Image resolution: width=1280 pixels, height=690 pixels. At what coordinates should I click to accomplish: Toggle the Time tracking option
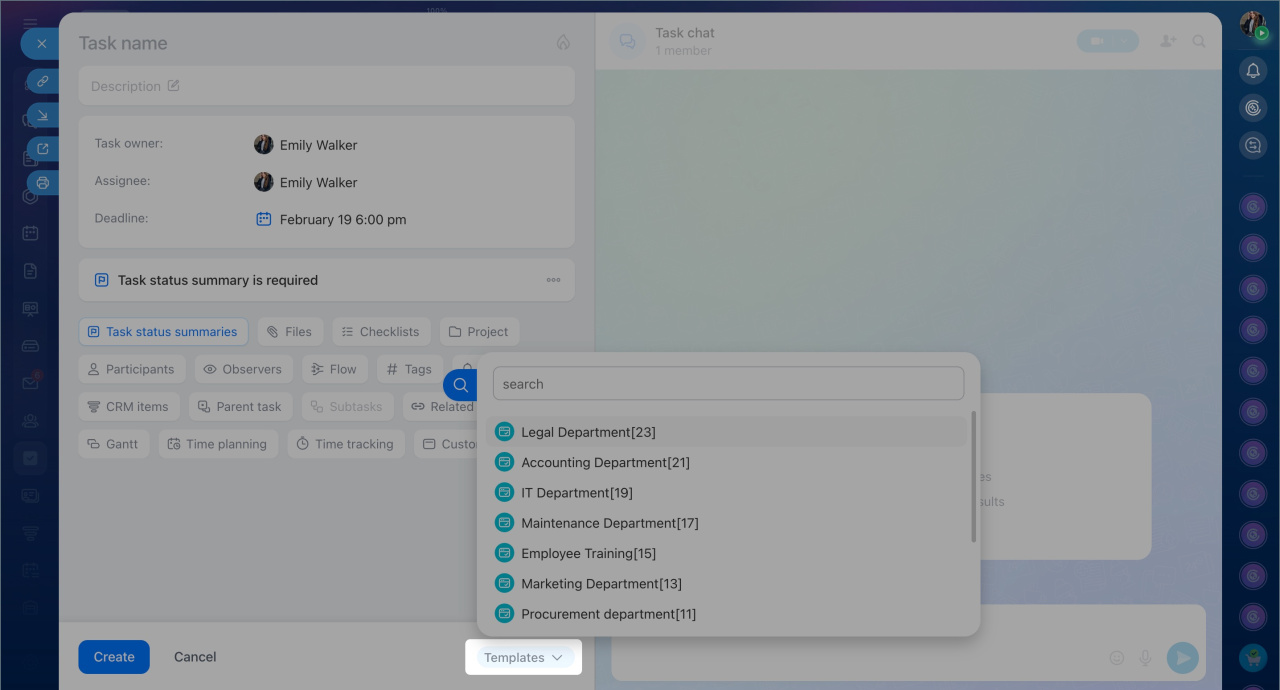(x=345, y=444)
